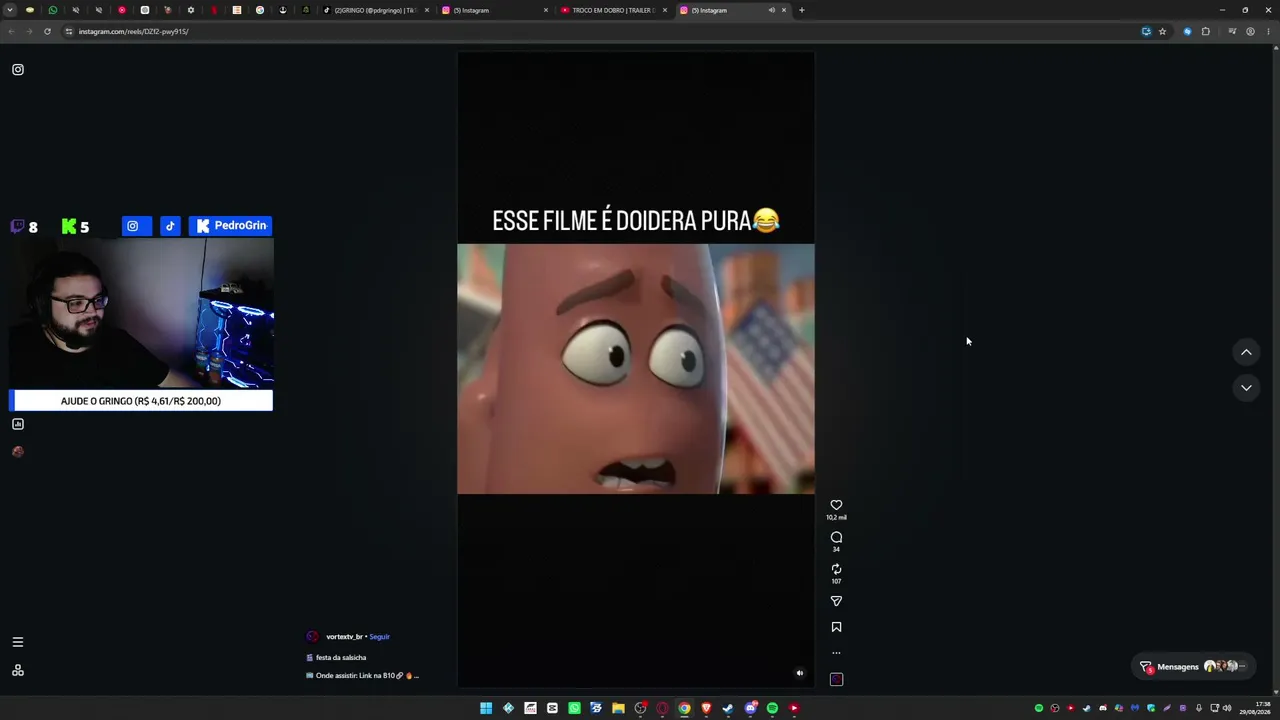Click the install app icon in the address bar
The width and height of the screenshot is (1280, 720).
pyautogui.click(x=1146, y=31)
